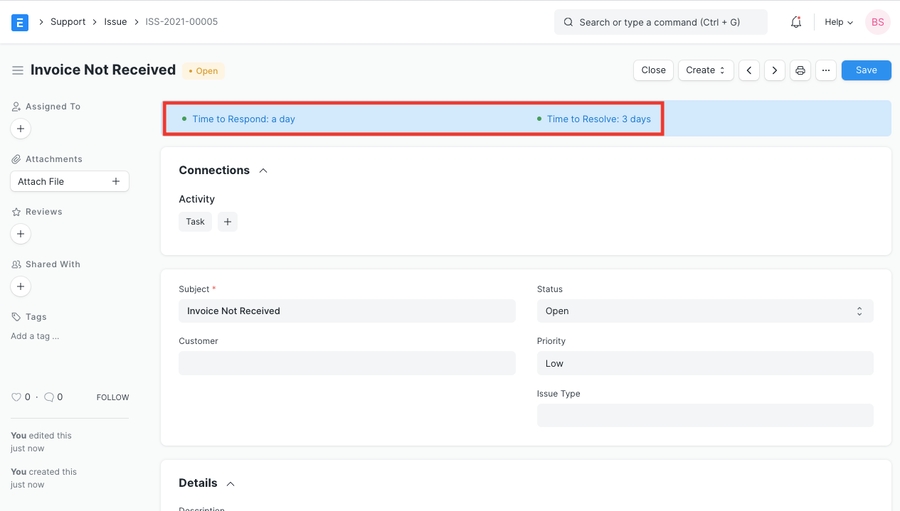Open the Status dropdown
Image resolution: width=900 pixels, height=511 pixels.
pos(704,311)
